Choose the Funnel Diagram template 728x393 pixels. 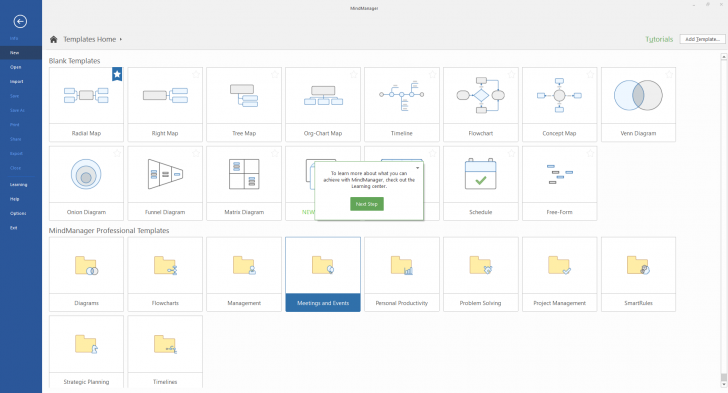click(x=165, y=183)
